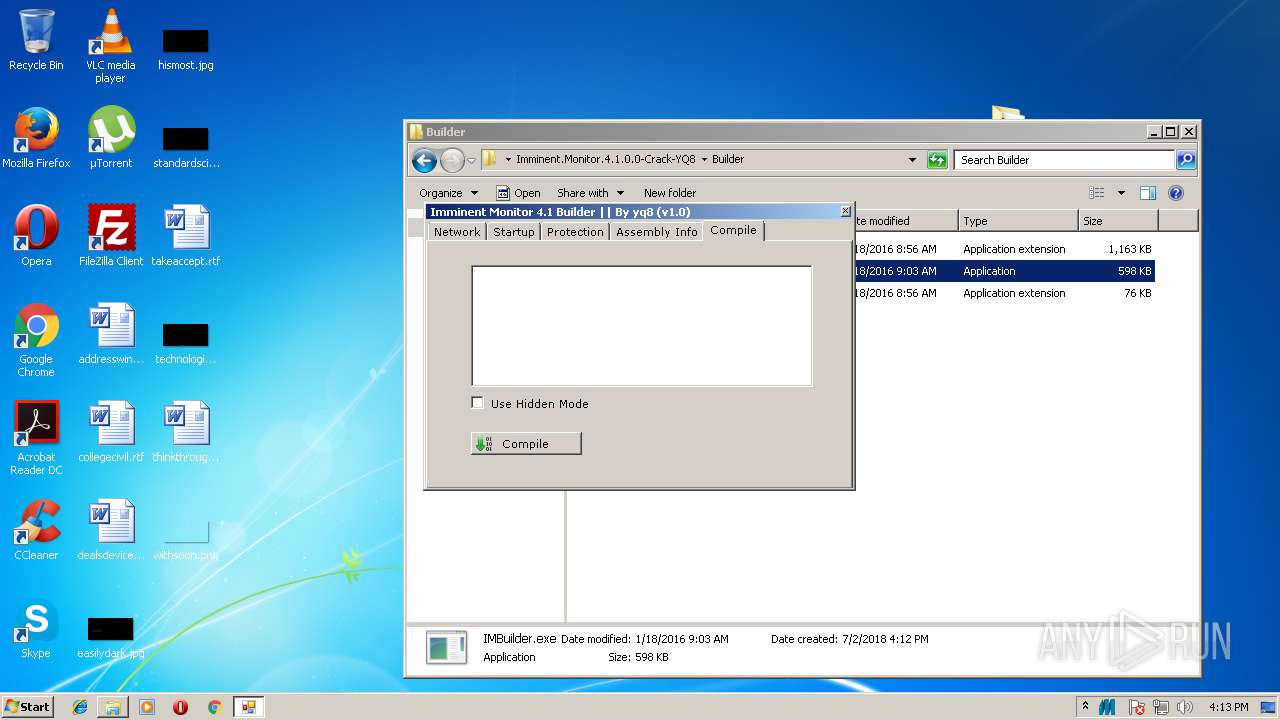Screen dimensions: 1280x720
Task: Switch to the Network tab
Action: 457,232
